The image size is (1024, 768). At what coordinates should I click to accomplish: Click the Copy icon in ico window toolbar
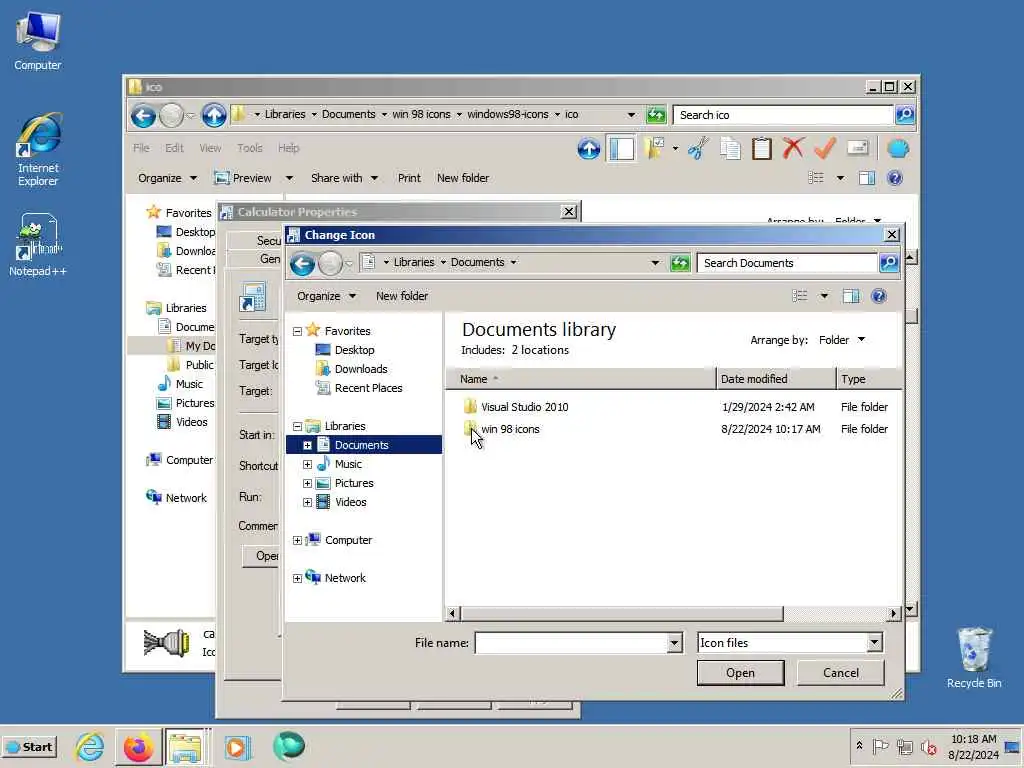point(730,148)
